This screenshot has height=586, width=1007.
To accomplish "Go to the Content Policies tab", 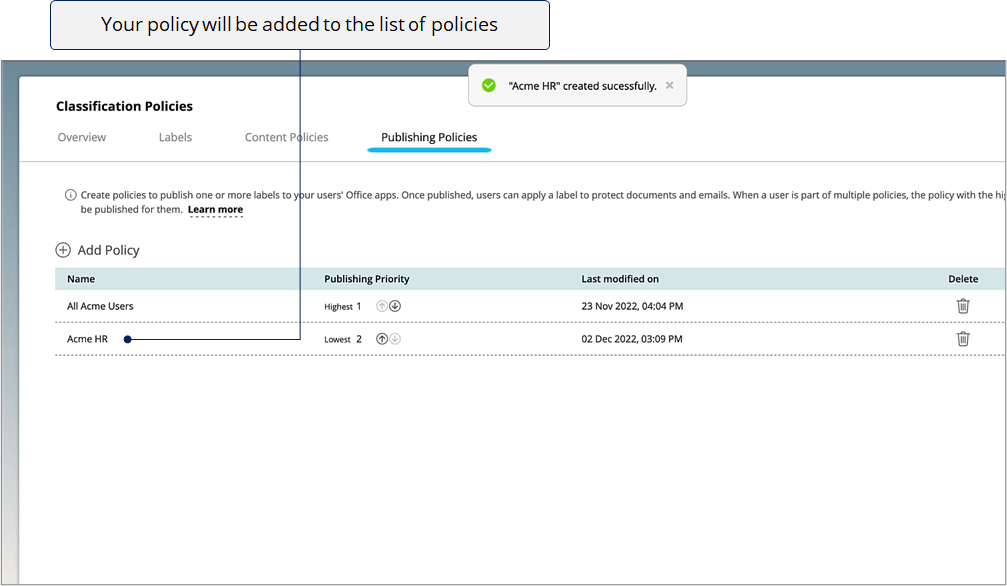I will pos(286,137).
